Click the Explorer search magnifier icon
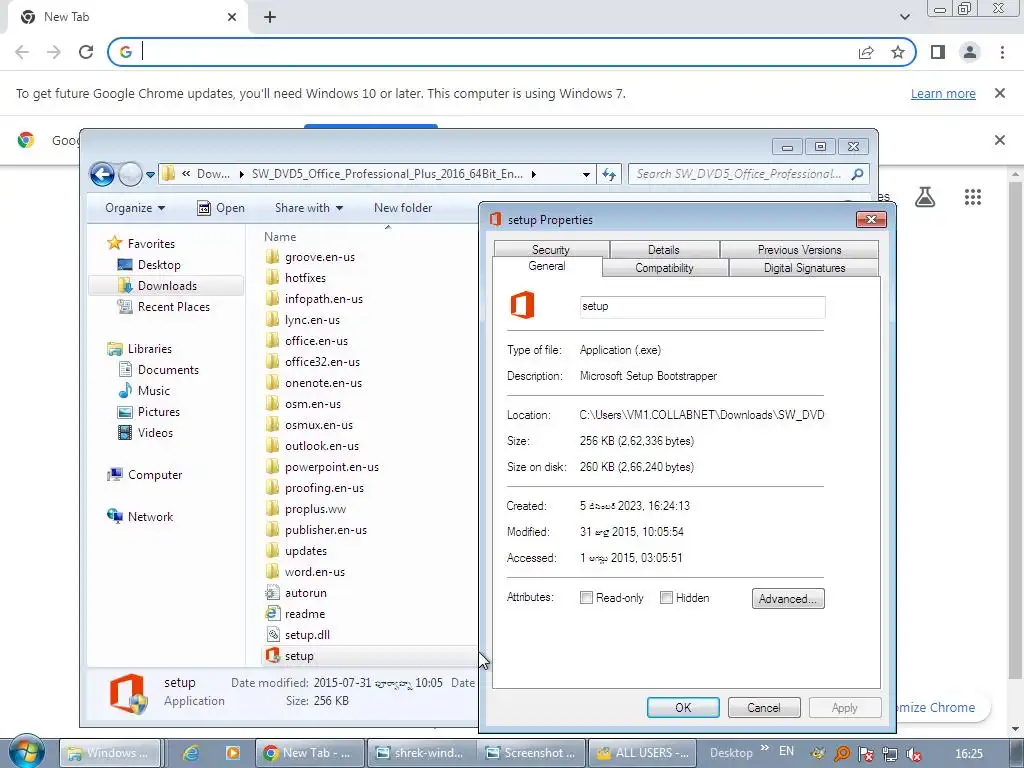Viewport: 1024px width, 768px height. pos(857,174)
